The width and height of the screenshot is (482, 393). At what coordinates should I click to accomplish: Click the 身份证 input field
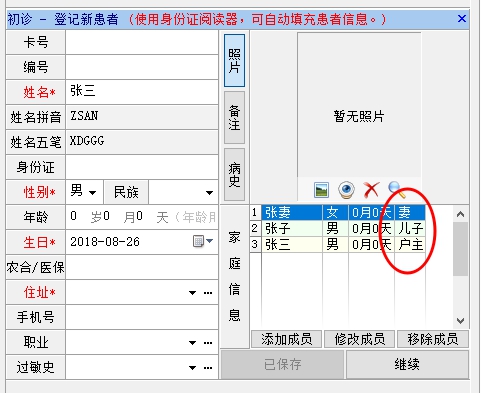tap(142, 167)
